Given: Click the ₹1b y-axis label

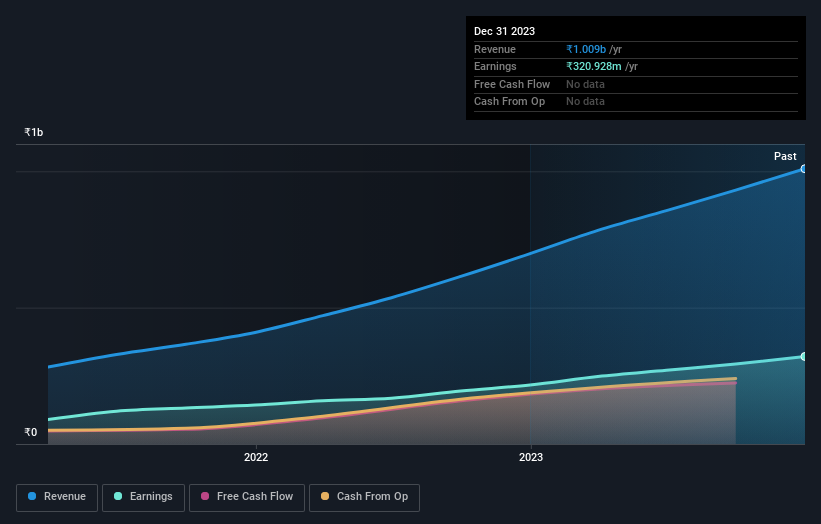Looking at the screenshot, I should click(34, 132).
